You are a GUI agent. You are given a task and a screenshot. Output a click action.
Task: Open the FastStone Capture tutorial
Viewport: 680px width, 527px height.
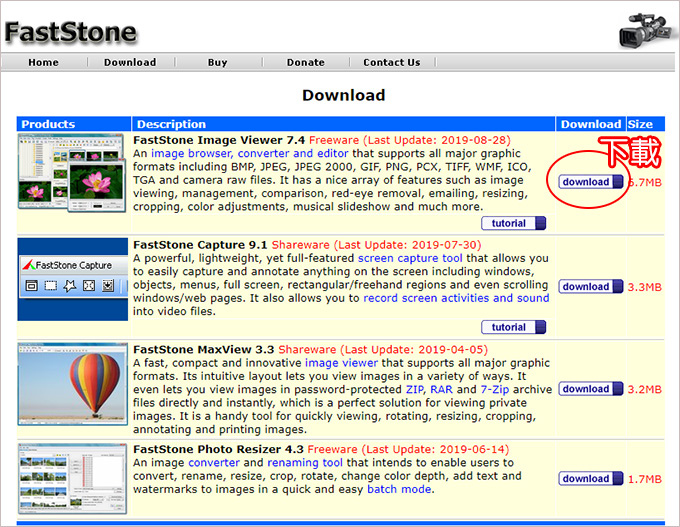(513, 327)
